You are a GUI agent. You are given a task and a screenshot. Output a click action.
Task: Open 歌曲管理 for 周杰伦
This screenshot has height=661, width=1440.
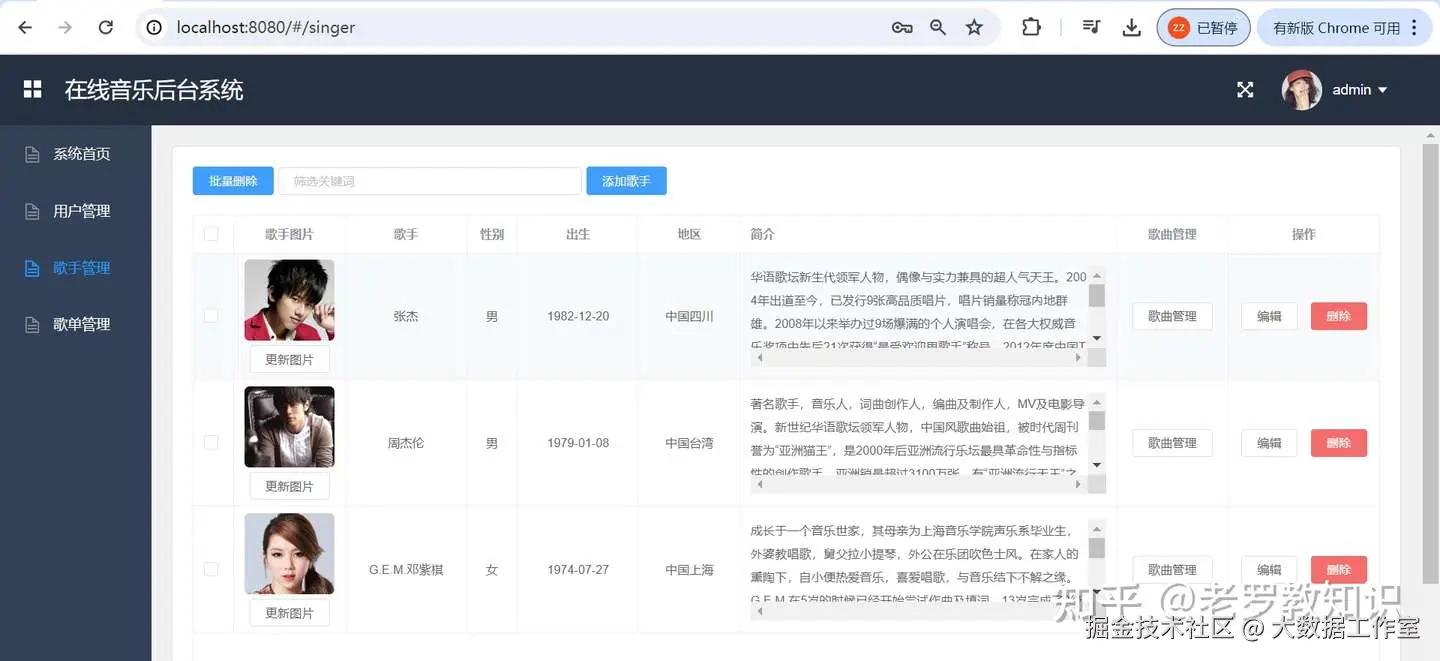pos(1172,443)
